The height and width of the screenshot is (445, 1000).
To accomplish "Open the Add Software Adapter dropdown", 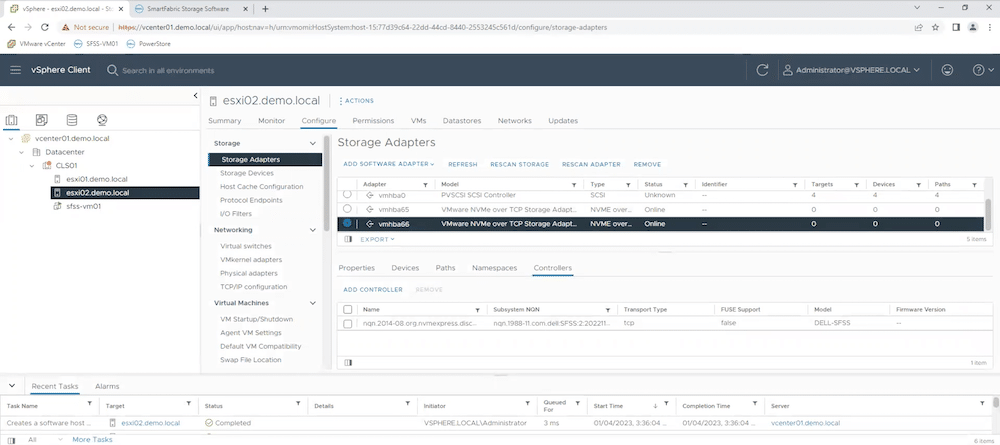I will [x=388, y=164].
